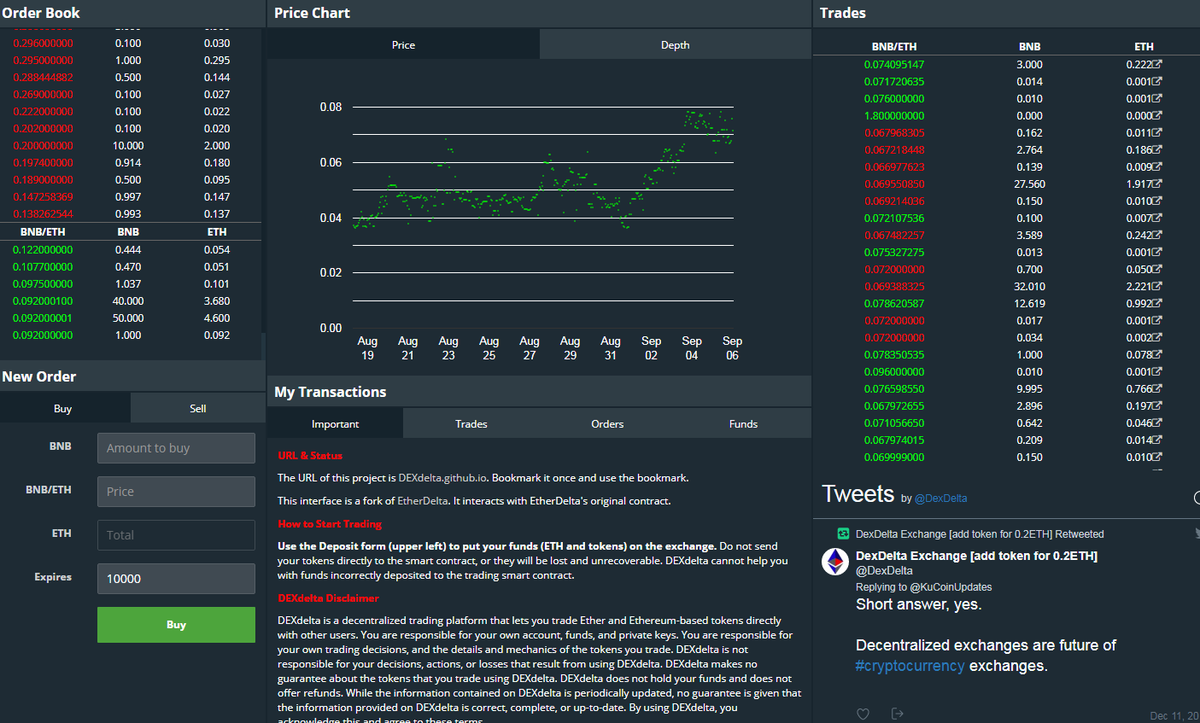Open the DEXdelta.github.io link
The width and height of the screenshot is (1200, 723).
[x=441, y=478]
